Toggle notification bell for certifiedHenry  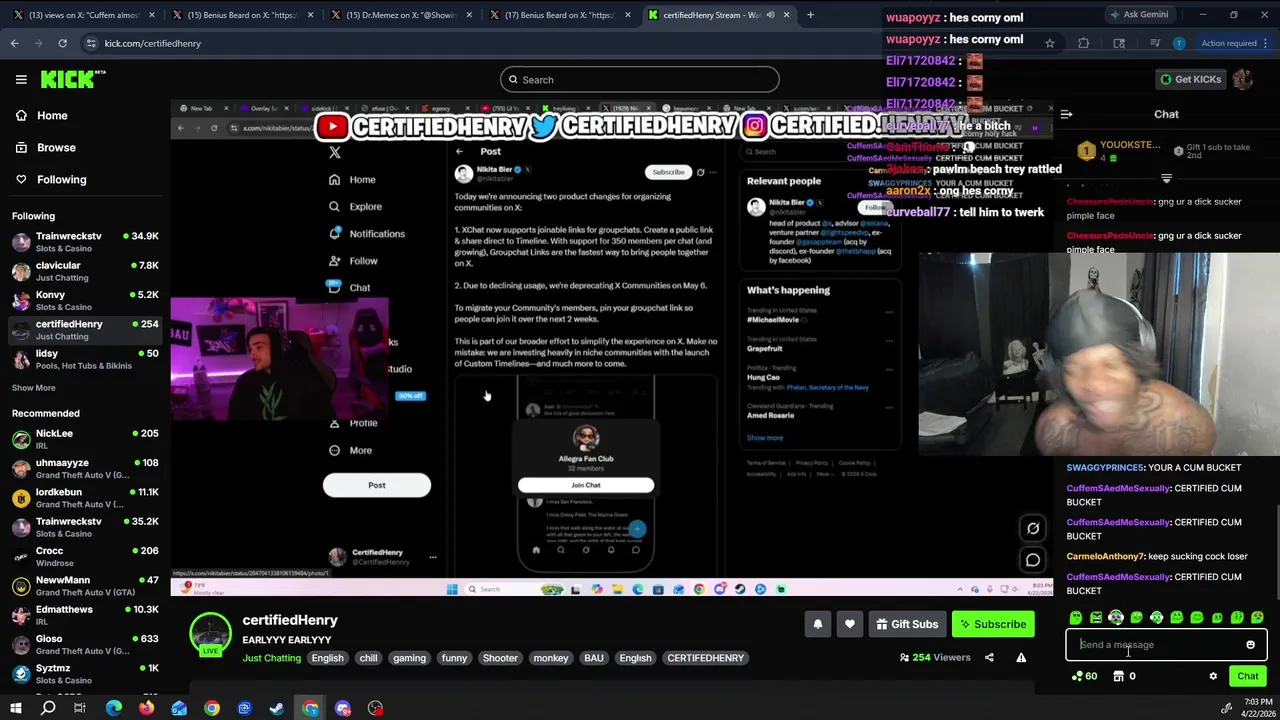pos(818,624)
